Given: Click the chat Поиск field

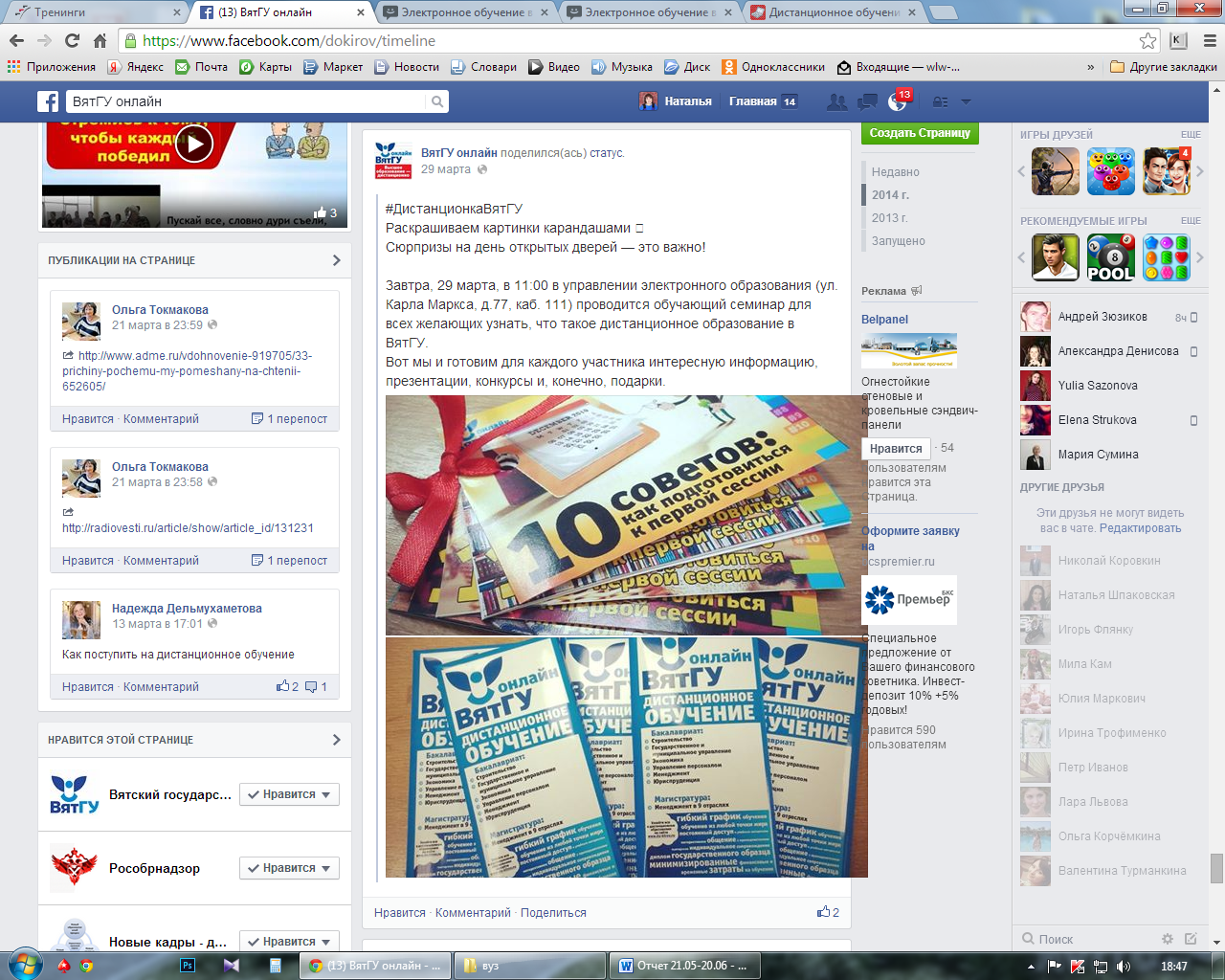Looking at the screenshot, I should [x=1091, y=939].
